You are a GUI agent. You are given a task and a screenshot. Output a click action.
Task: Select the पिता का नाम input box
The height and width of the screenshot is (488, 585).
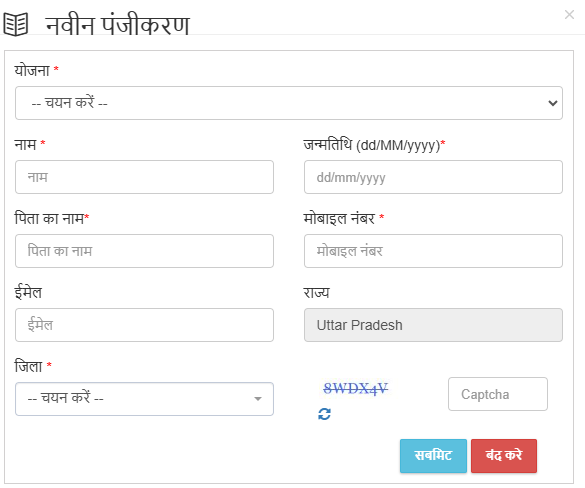pos(144,251)
